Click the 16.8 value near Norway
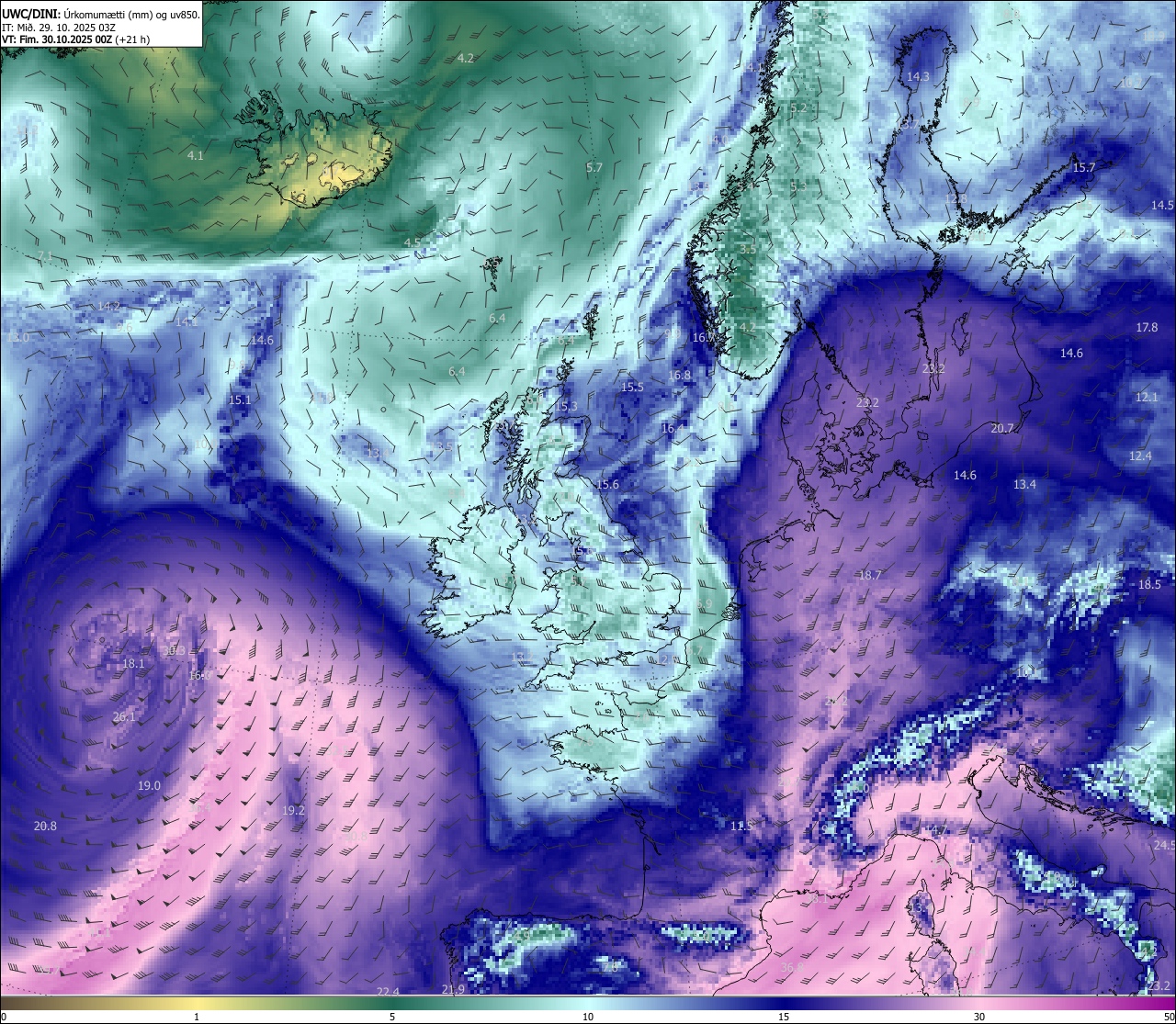The height and width of the screenshot is (1024, 1176). [679, 375]
